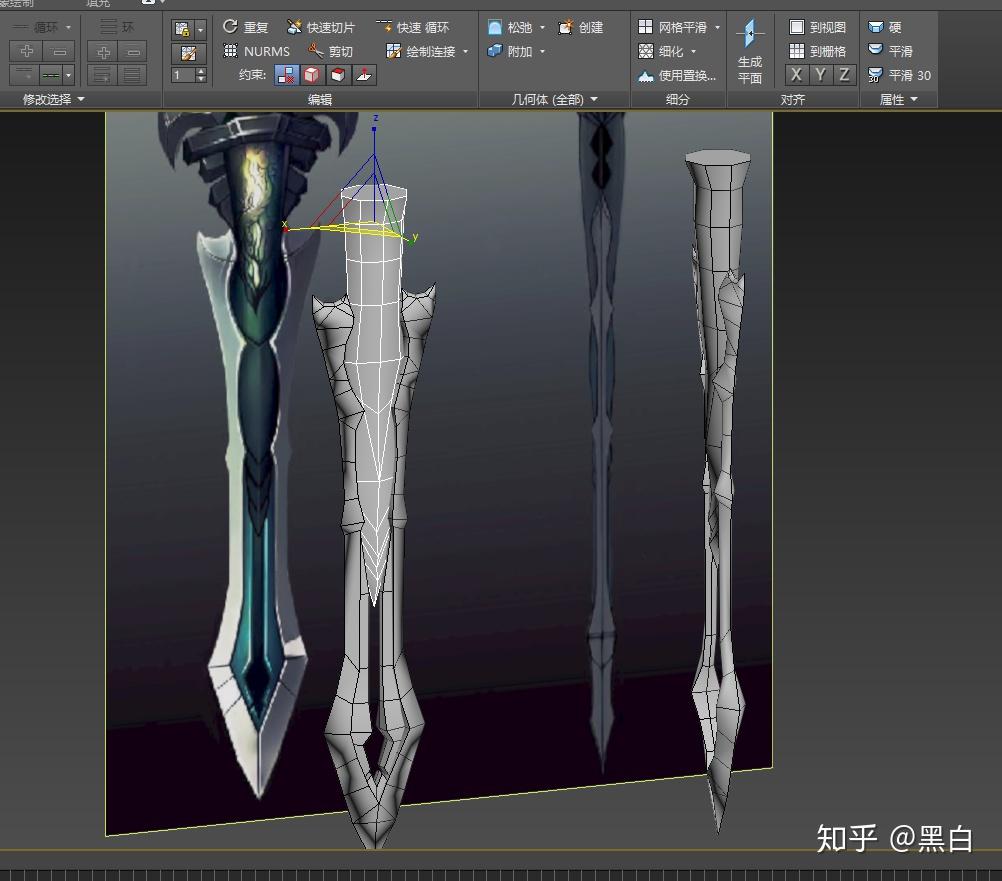Click the shrink loop minus button

tap(59, 51)
